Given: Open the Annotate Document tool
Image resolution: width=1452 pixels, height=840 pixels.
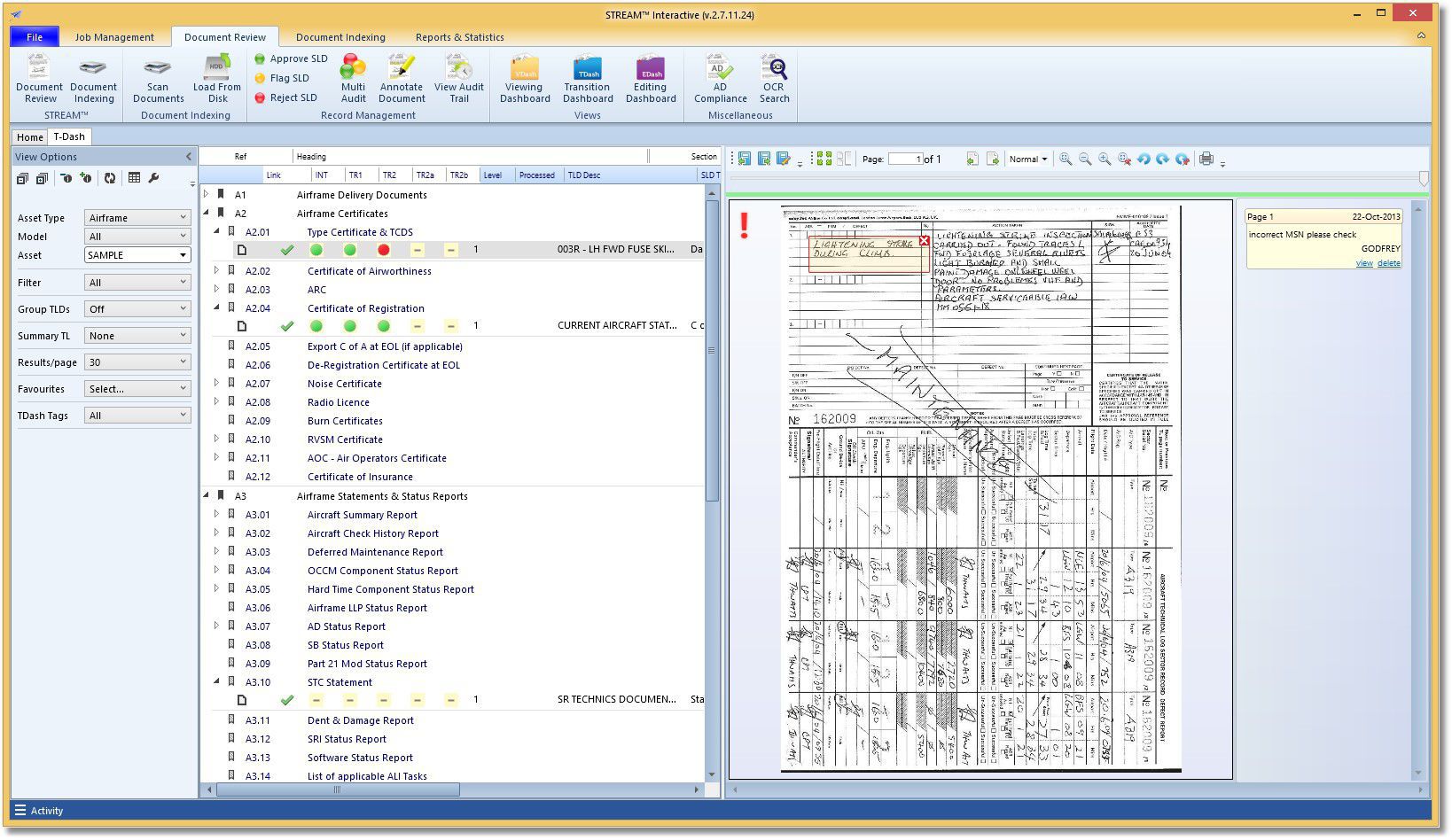Looking at the screenshot, I should (401, 79).
